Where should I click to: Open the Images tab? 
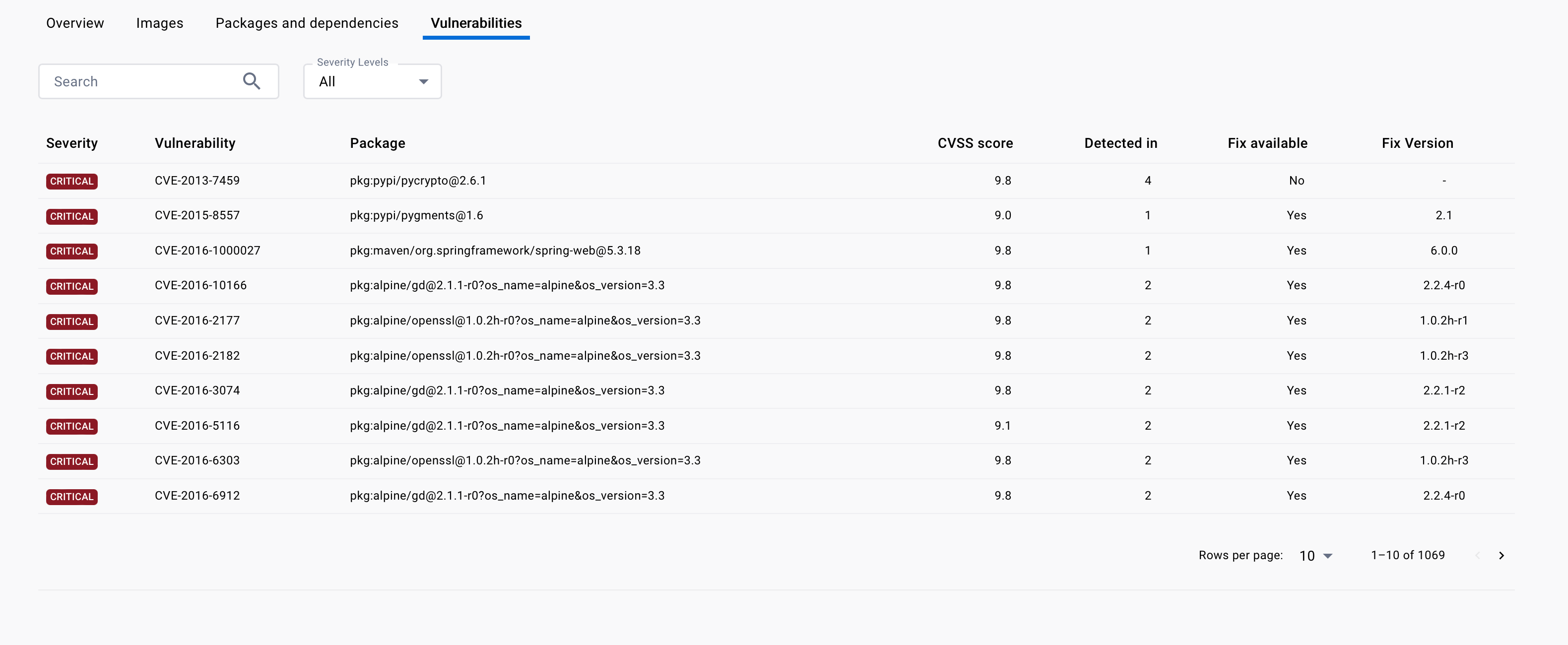click(159, 23)
